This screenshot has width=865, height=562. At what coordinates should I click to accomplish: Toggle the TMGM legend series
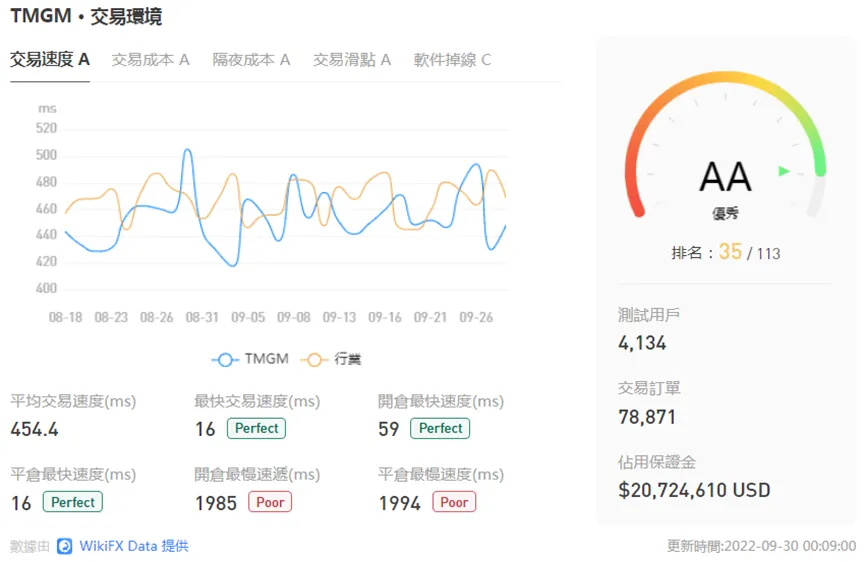(x=250, y=360)
